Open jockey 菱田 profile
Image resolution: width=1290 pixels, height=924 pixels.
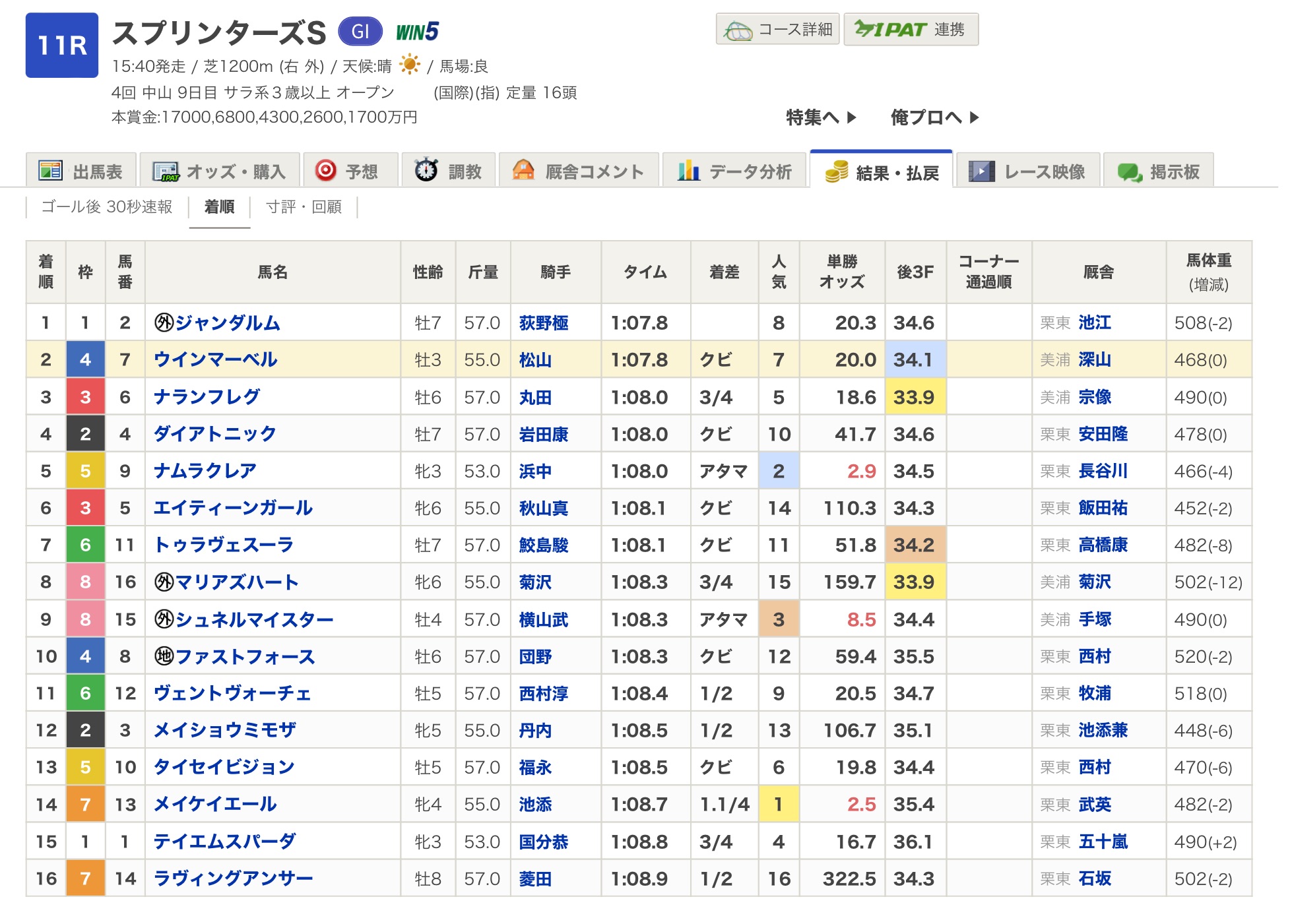[x=535, y=878]
